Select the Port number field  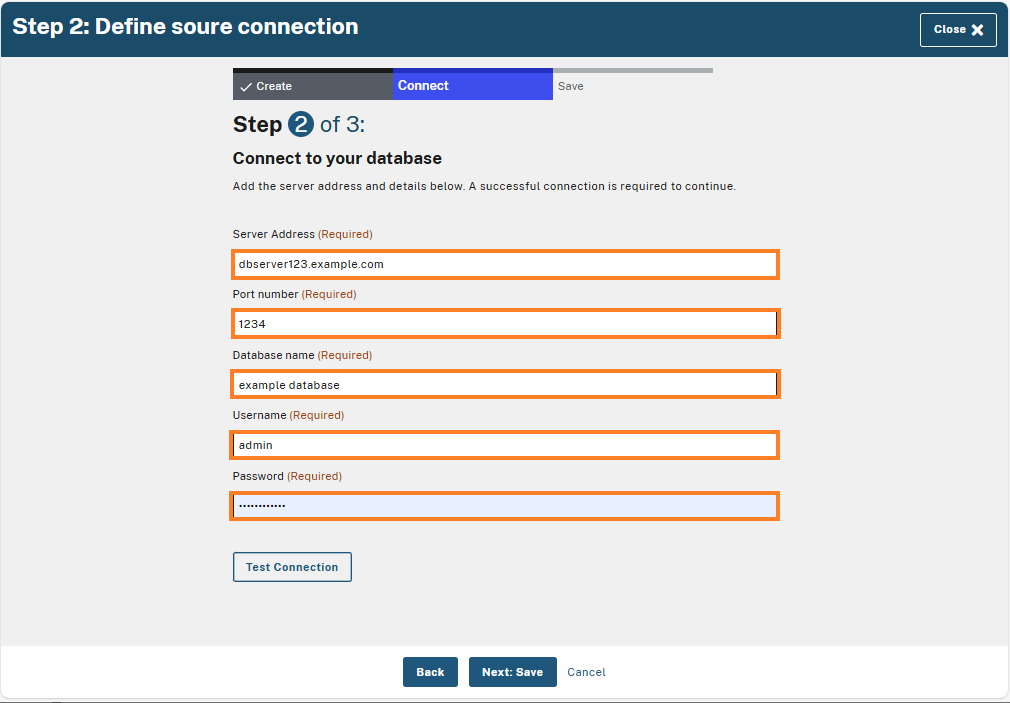(505, 323)
